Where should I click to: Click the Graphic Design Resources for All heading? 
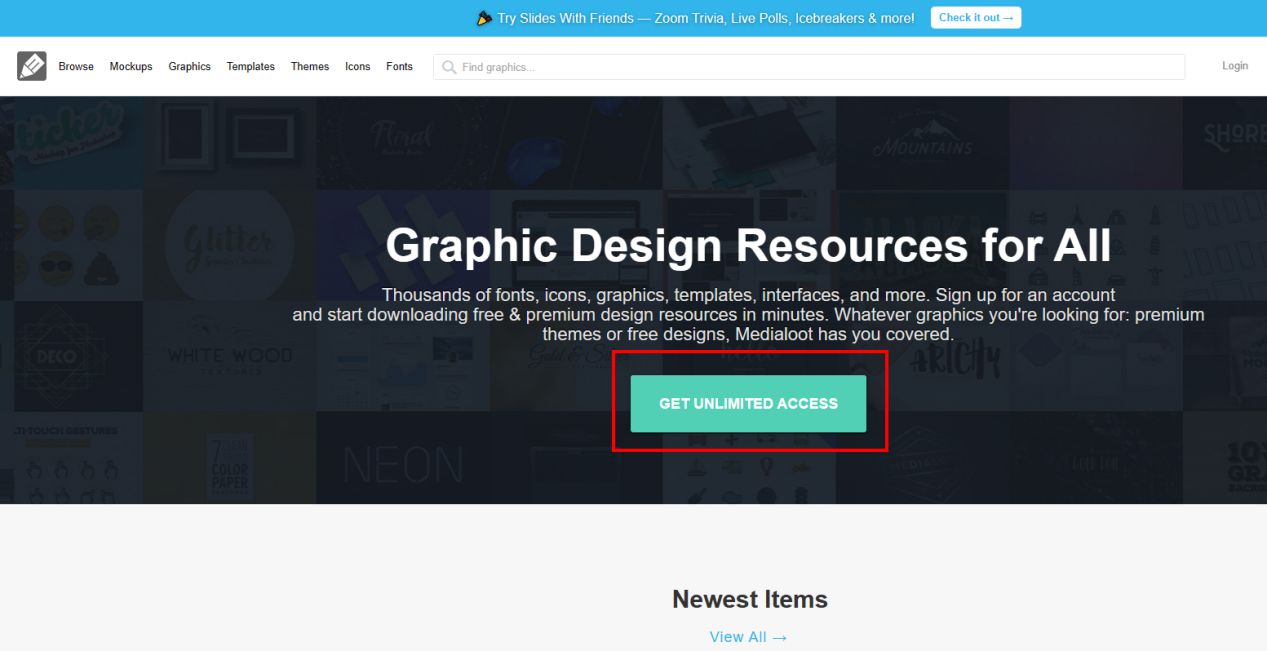coord(748,246)
